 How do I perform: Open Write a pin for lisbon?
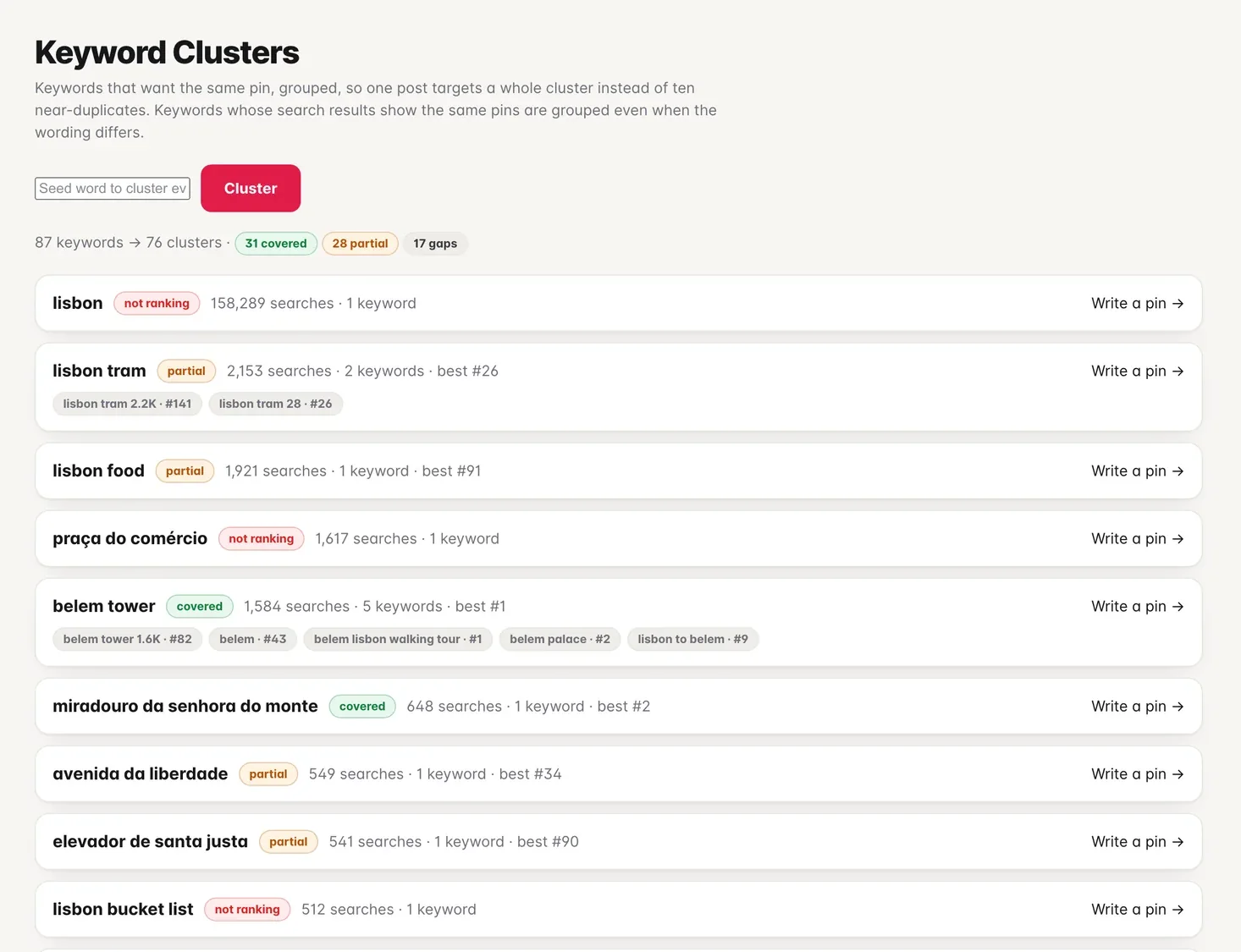coord(1137,303)
